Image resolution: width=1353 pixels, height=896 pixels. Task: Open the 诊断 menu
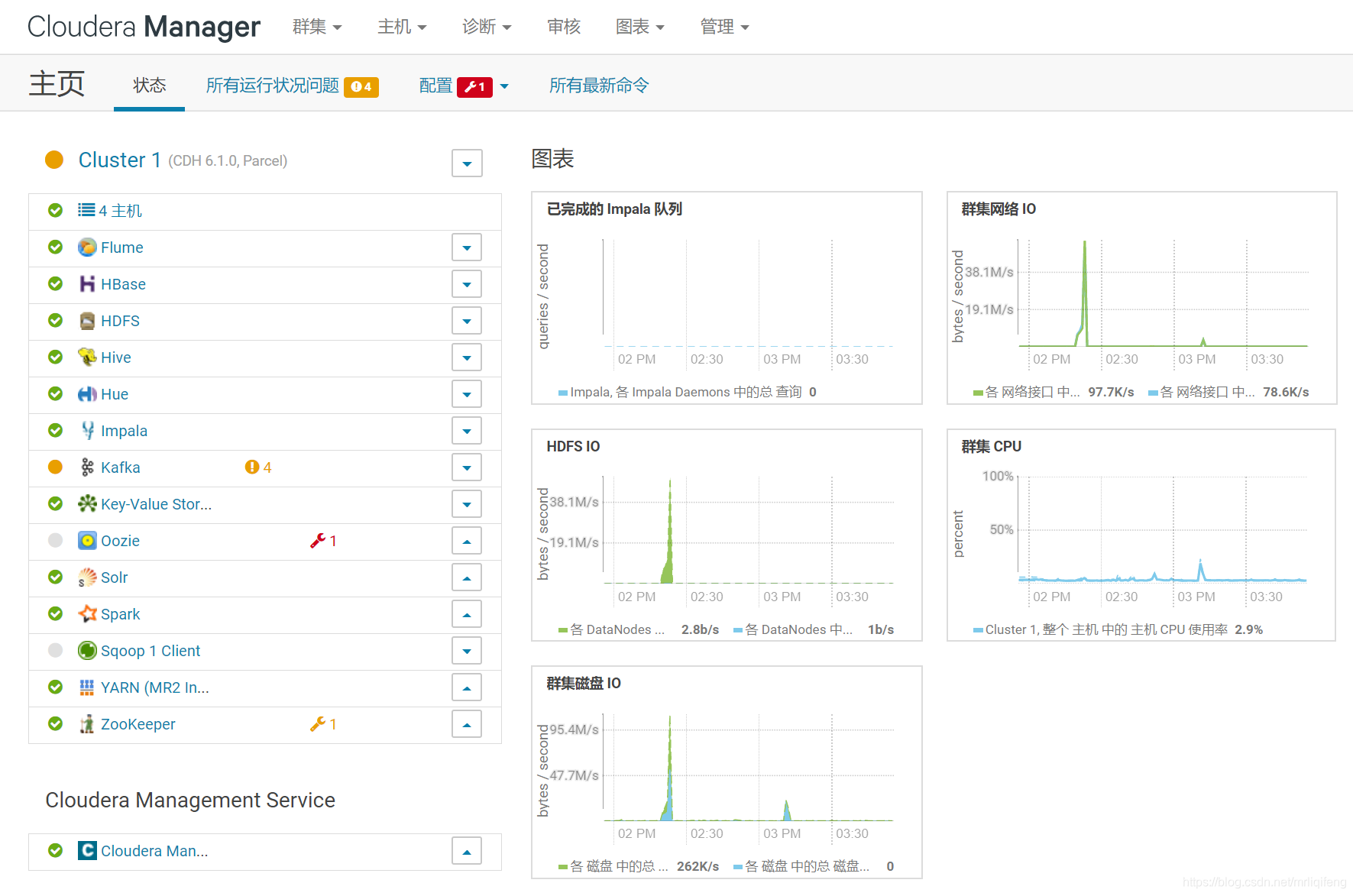coord(487,27)
